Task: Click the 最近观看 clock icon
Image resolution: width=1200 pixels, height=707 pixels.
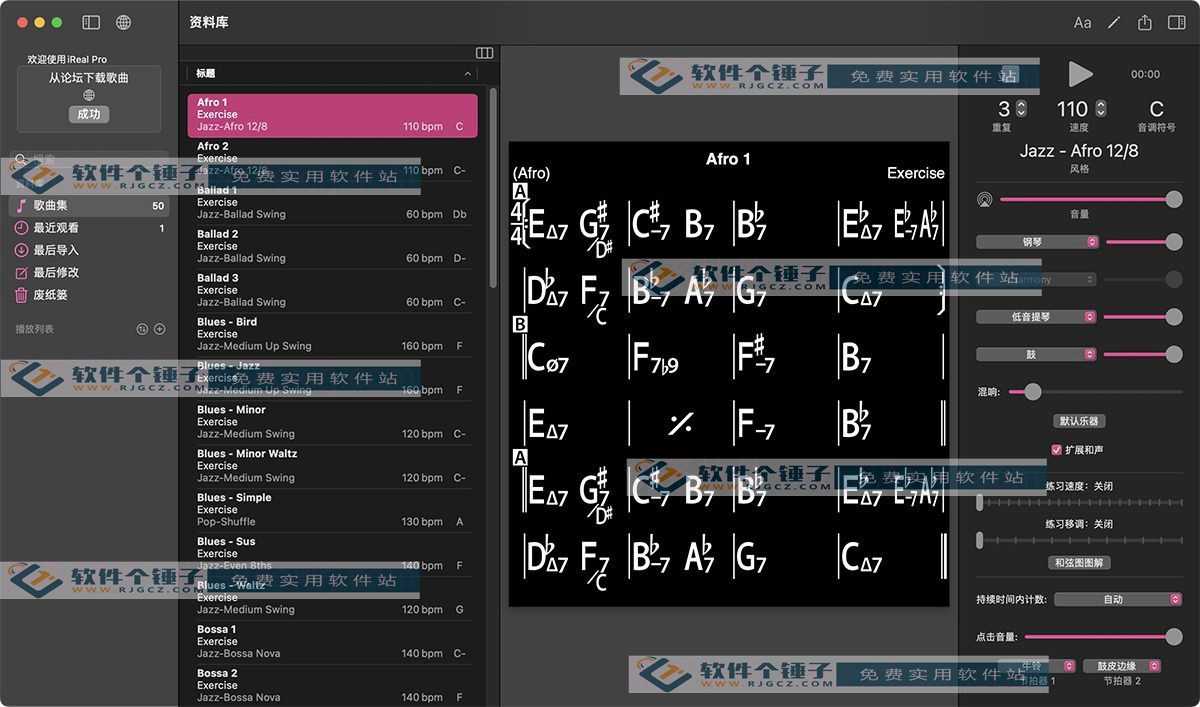Action: [x=21, y=228]
